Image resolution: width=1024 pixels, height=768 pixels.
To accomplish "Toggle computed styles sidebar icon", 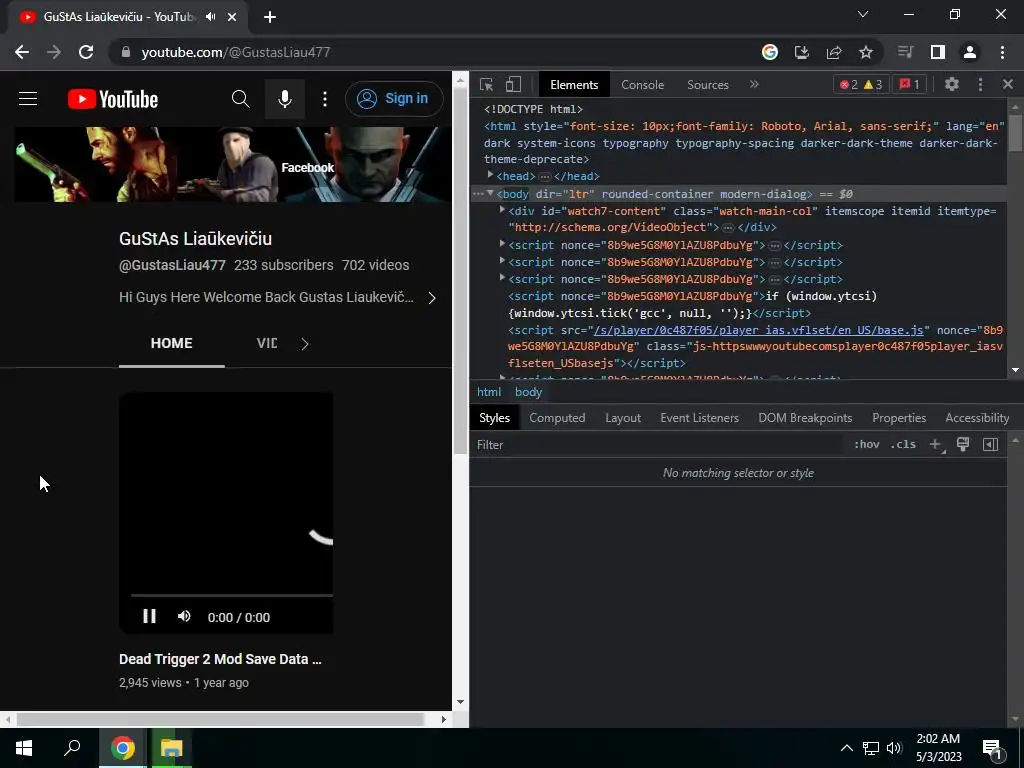I will [990, 445].
